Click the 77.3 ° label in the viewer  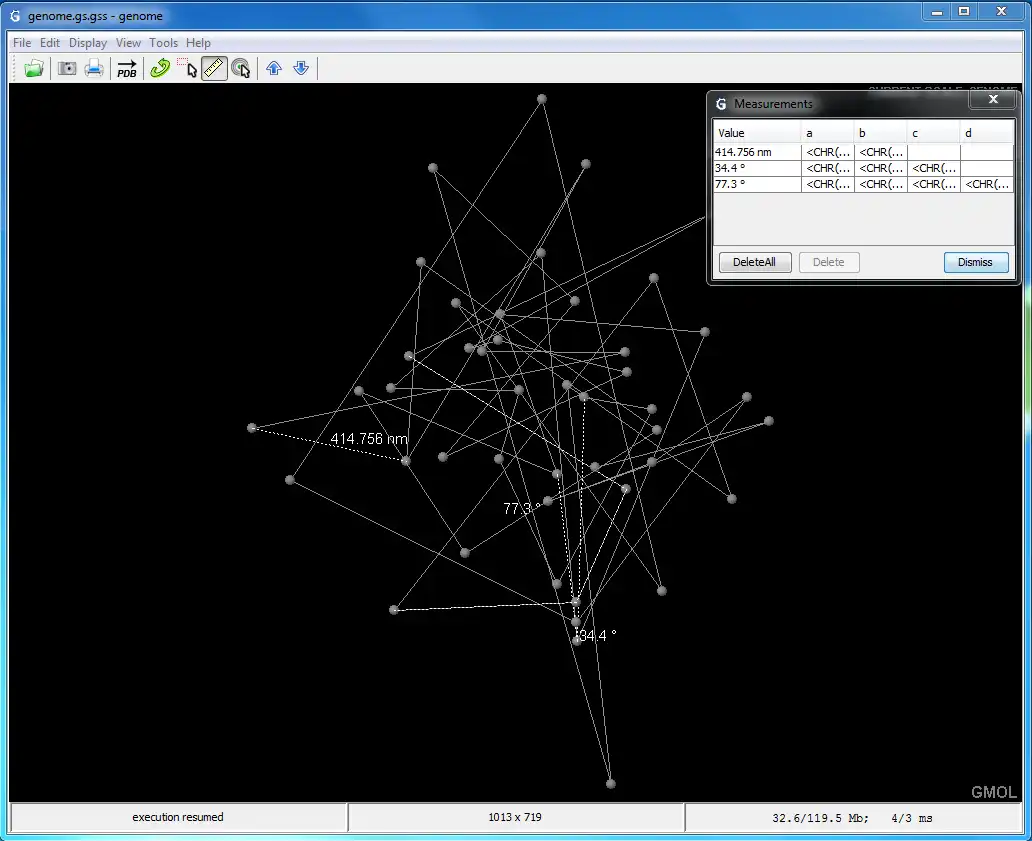[522, 509]
